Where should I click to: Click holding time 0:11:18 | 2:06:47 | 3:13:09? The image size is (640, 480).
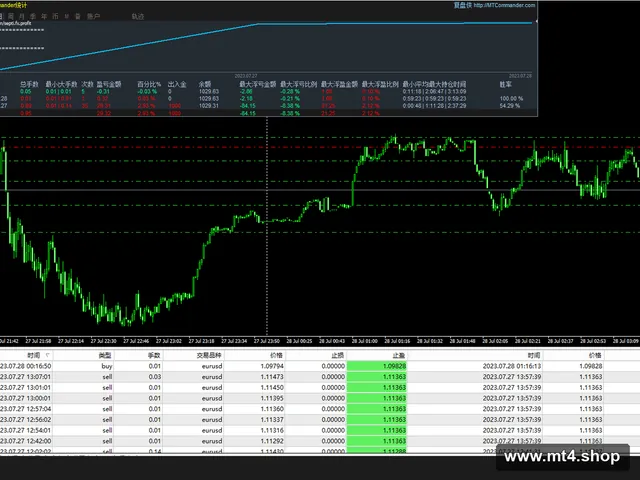[434, 92]
